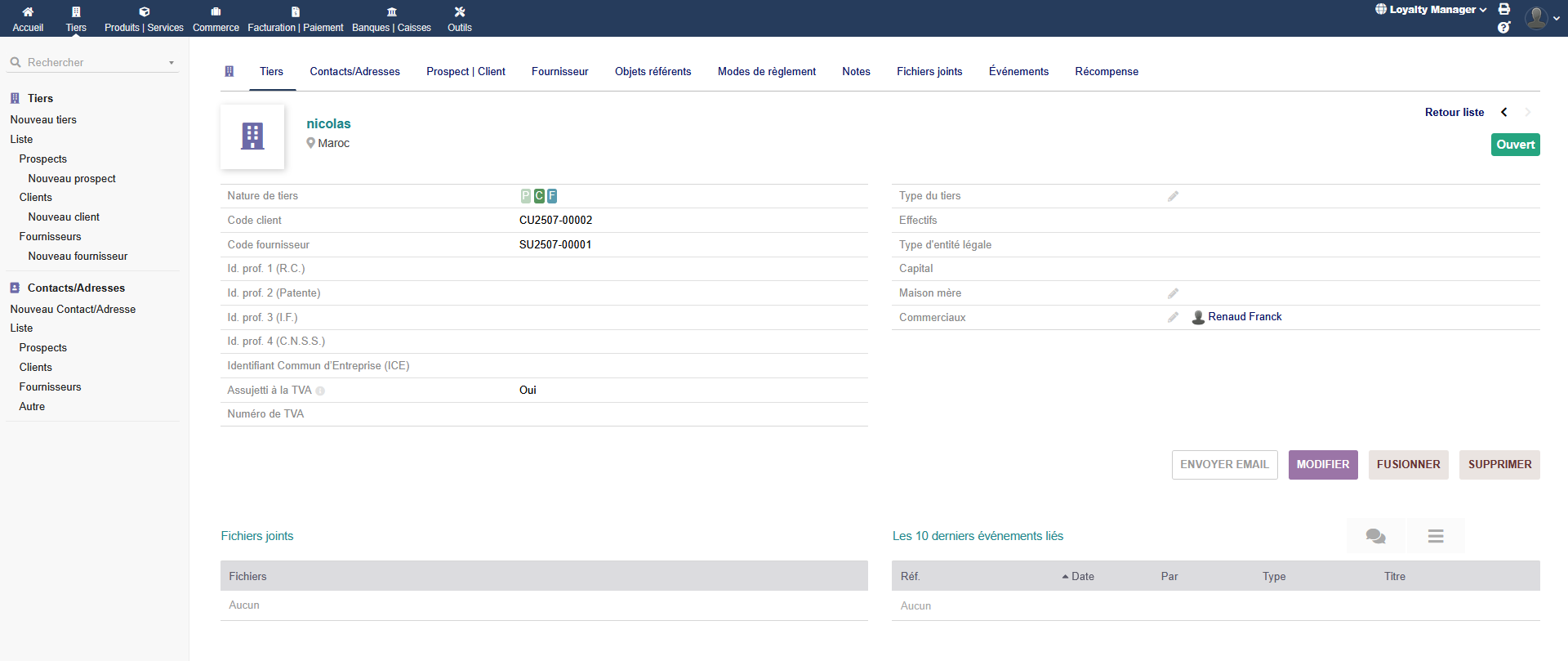The image size is (1568, 661).
Task: Expand the Rechercher search dropdown arrow
Action: (x=171, y=63)
